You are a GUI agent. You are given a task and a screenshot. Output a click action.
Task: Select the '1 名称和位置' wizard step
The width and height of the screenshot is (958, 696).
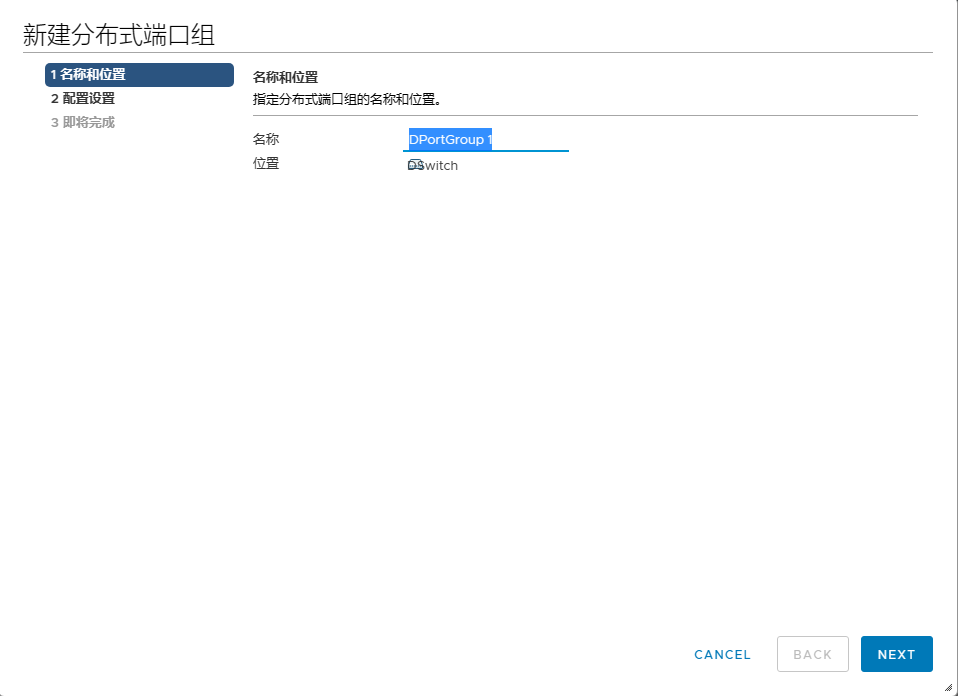click(139, 75)
